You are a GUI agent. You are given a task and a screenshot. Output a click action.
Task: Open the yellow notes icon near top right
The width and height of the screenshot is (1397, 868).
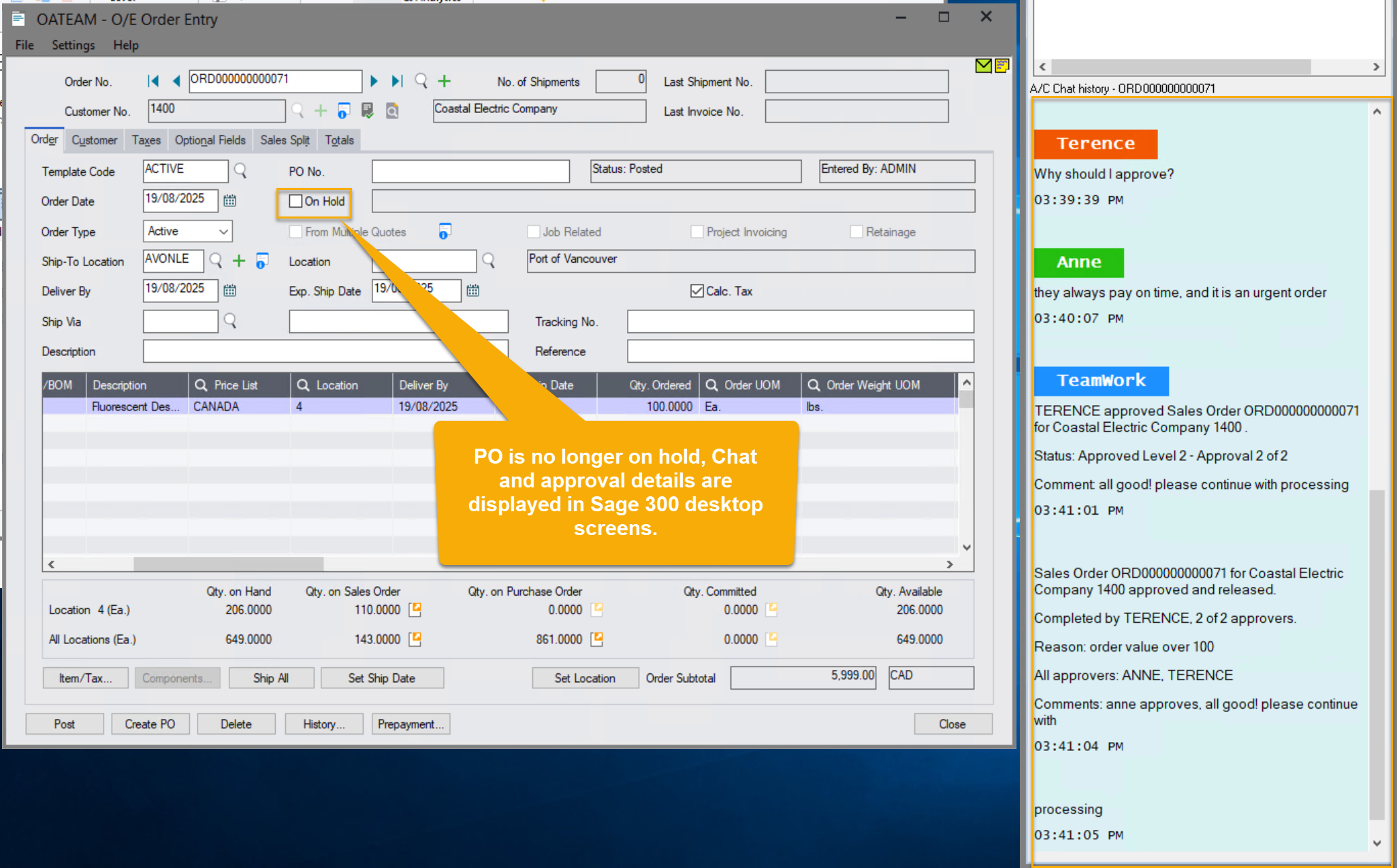click(x=1001, y=66)
